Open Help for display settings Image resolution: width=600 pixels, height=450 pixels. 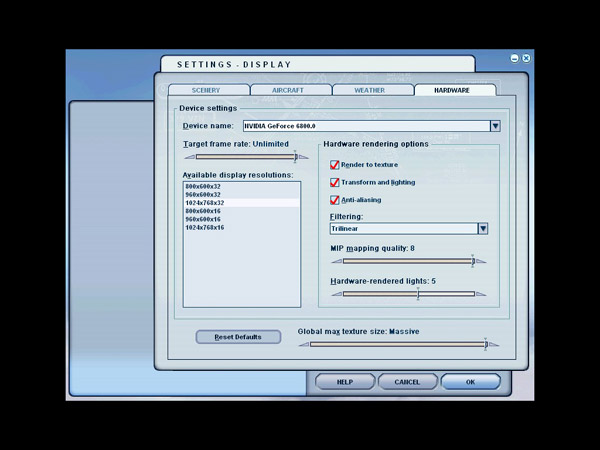[x=344, y=382]
